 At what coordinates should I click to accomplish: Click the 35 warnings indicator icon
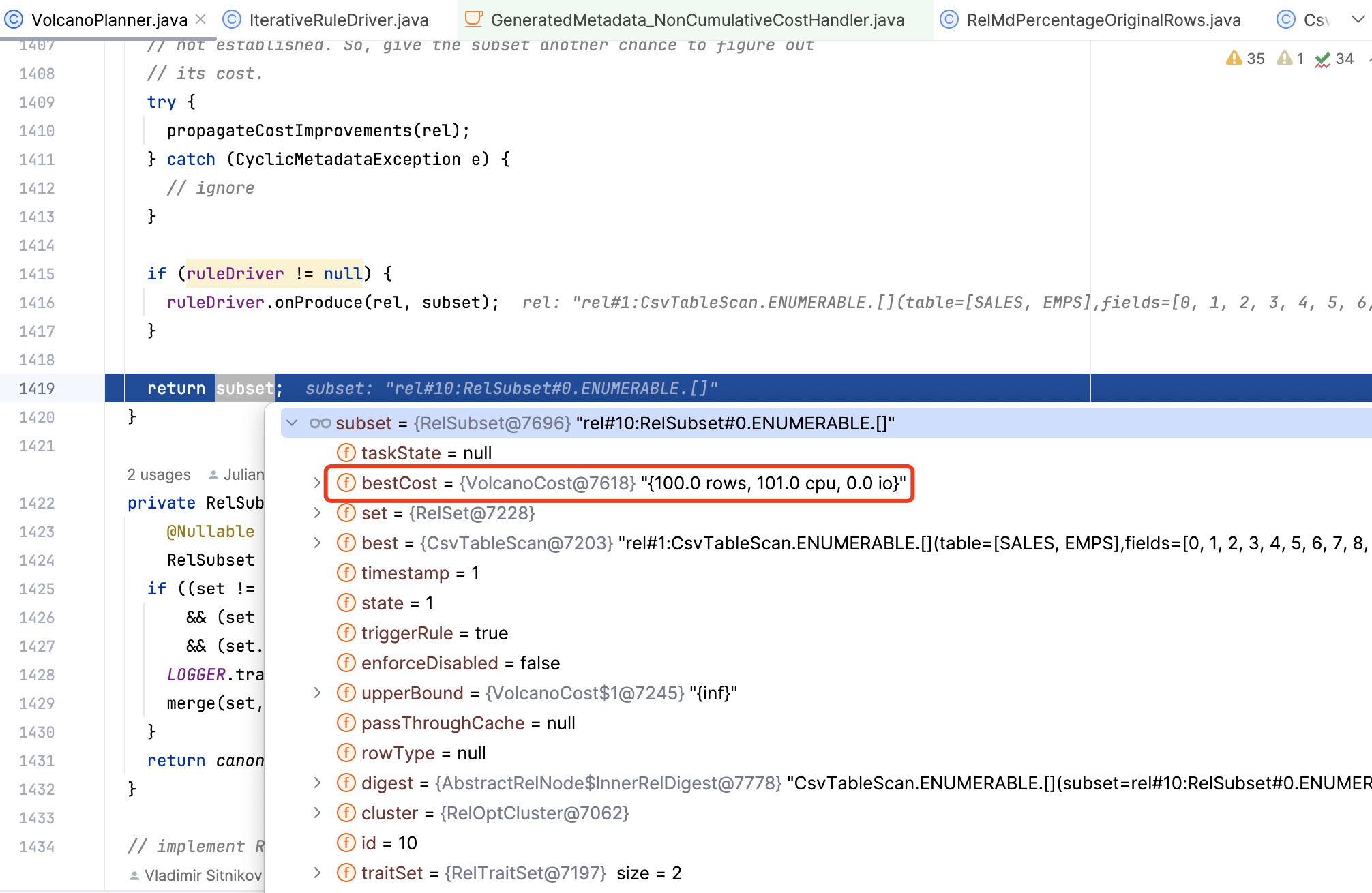coord(1234,59)
